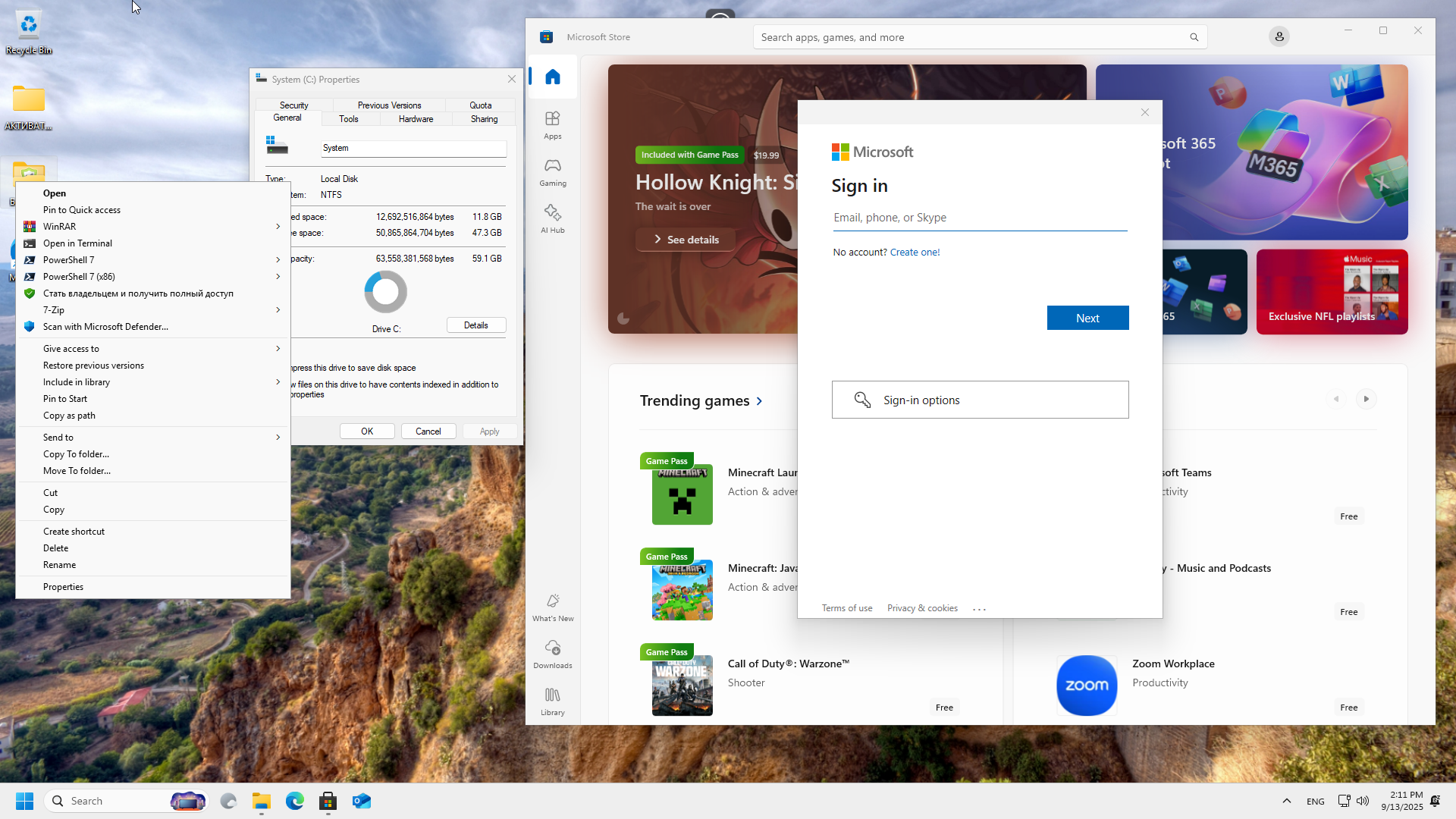1456x819 pixels.
Task: Click the Email, phone, or Skype field
Action: point(980,218)
